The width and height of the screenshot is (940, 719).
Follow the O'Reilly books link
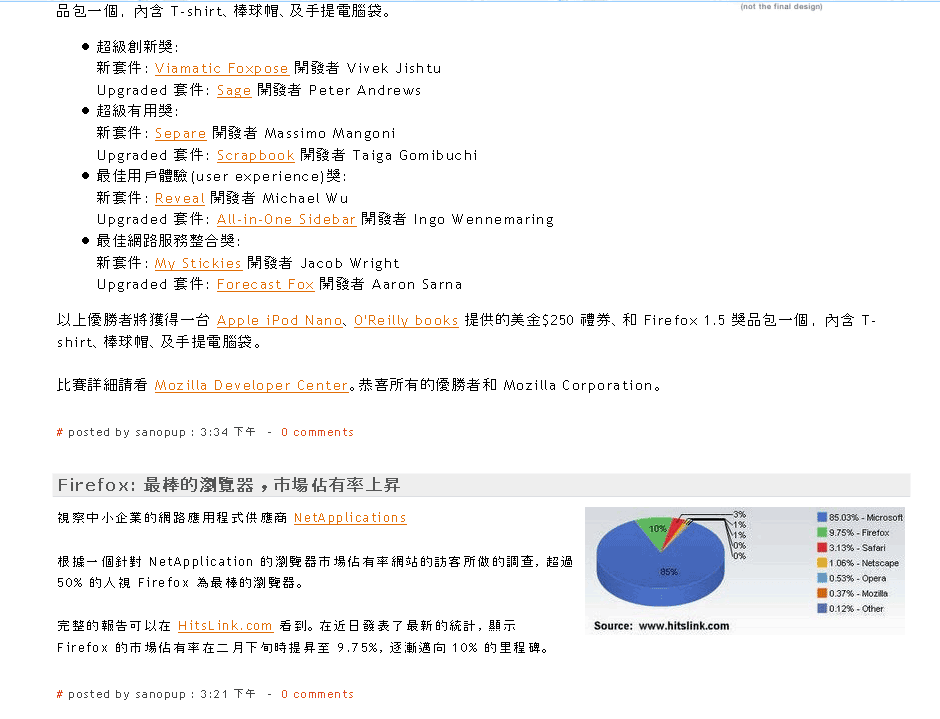point(406,320)
